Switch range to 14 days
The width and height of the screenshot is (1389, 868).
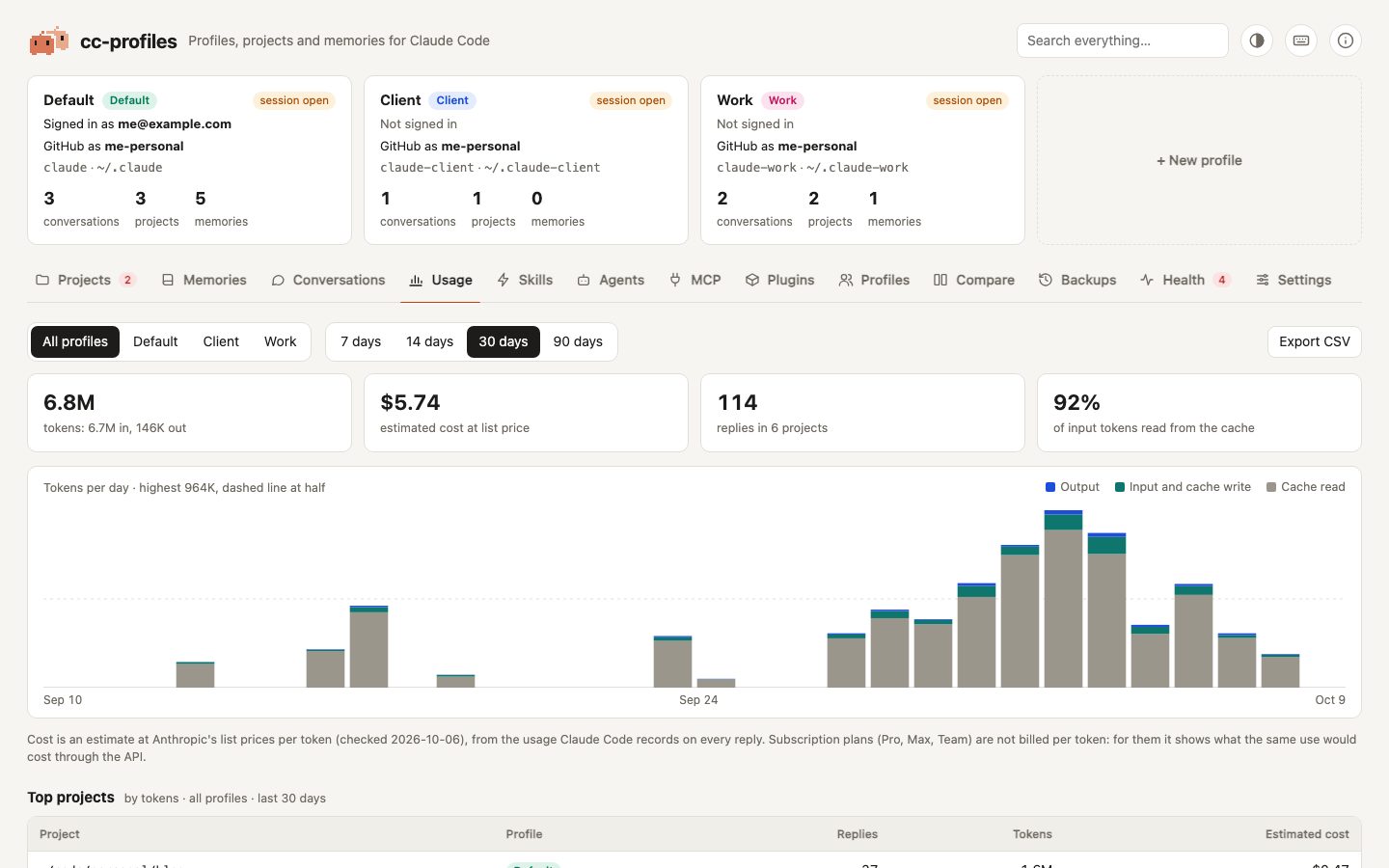429,341
